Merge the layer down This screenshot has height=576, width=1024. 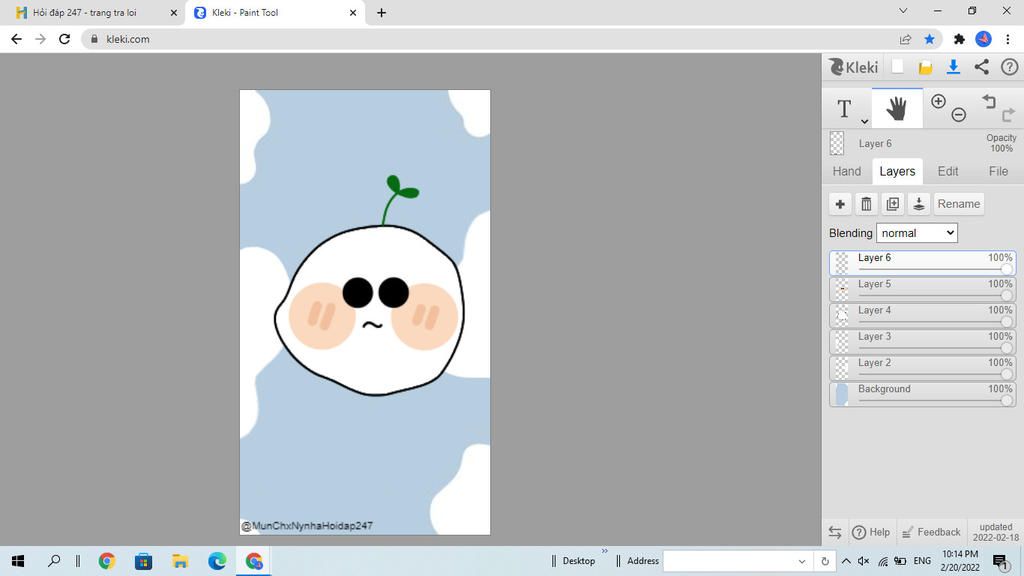click(x=918, y=204)
